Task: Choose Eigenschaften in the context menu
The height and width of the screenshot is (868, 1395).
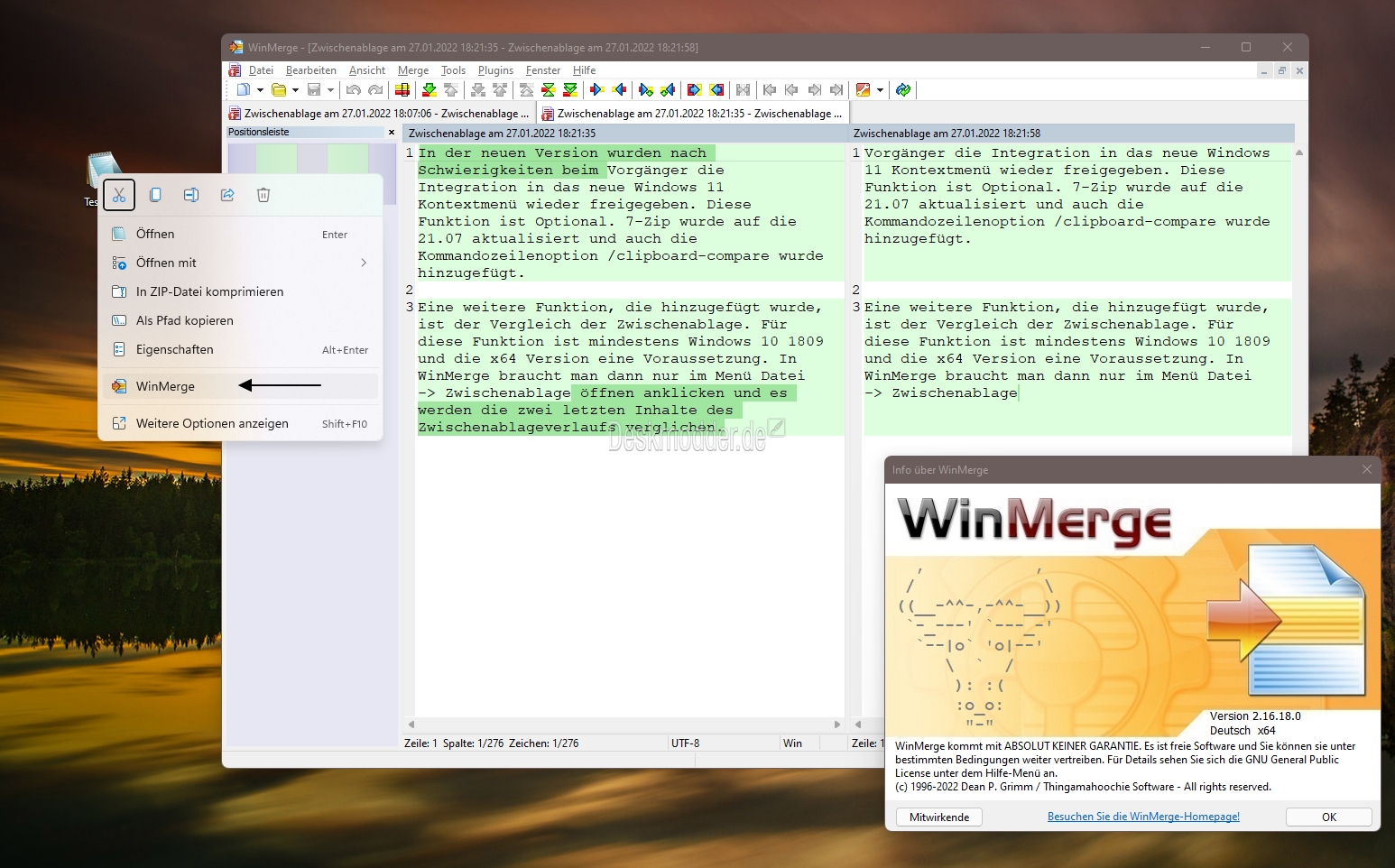Action: tap(240, 349)
